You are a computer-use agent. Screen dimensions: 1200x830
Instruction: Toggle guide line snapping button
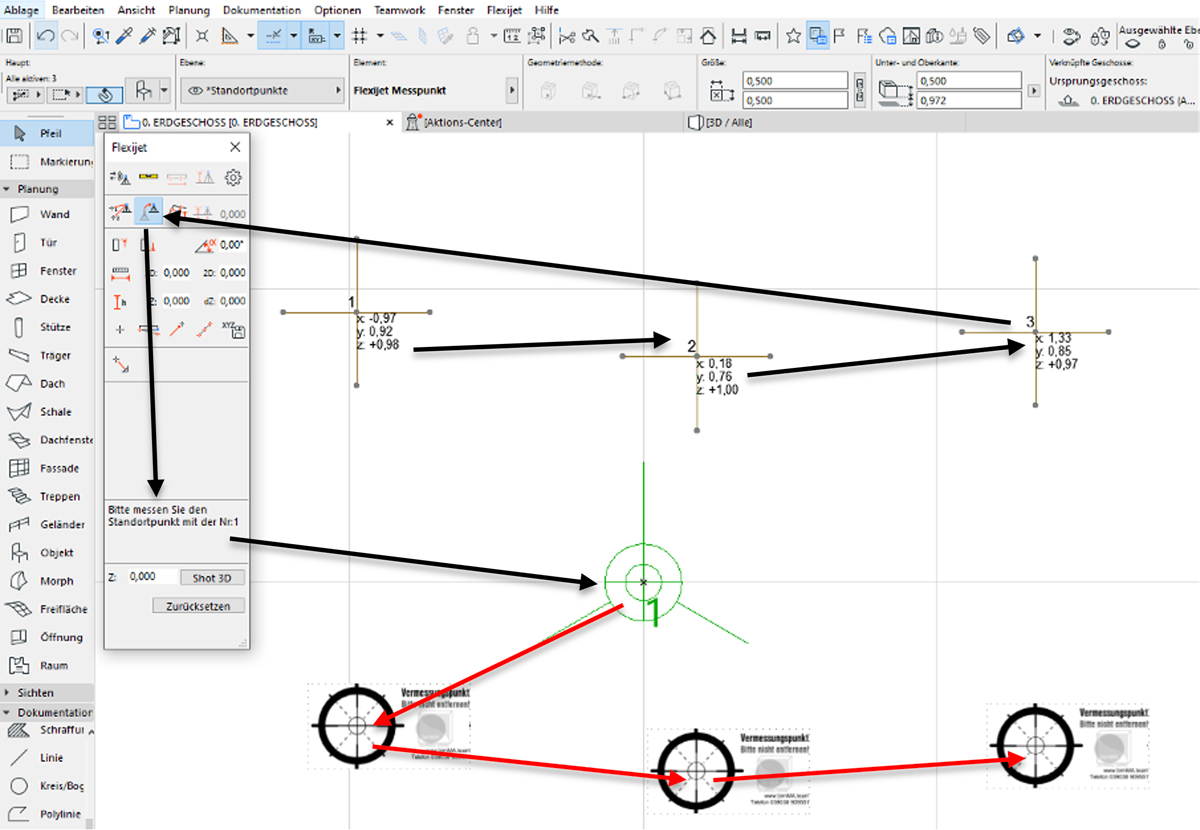(272, 36)
